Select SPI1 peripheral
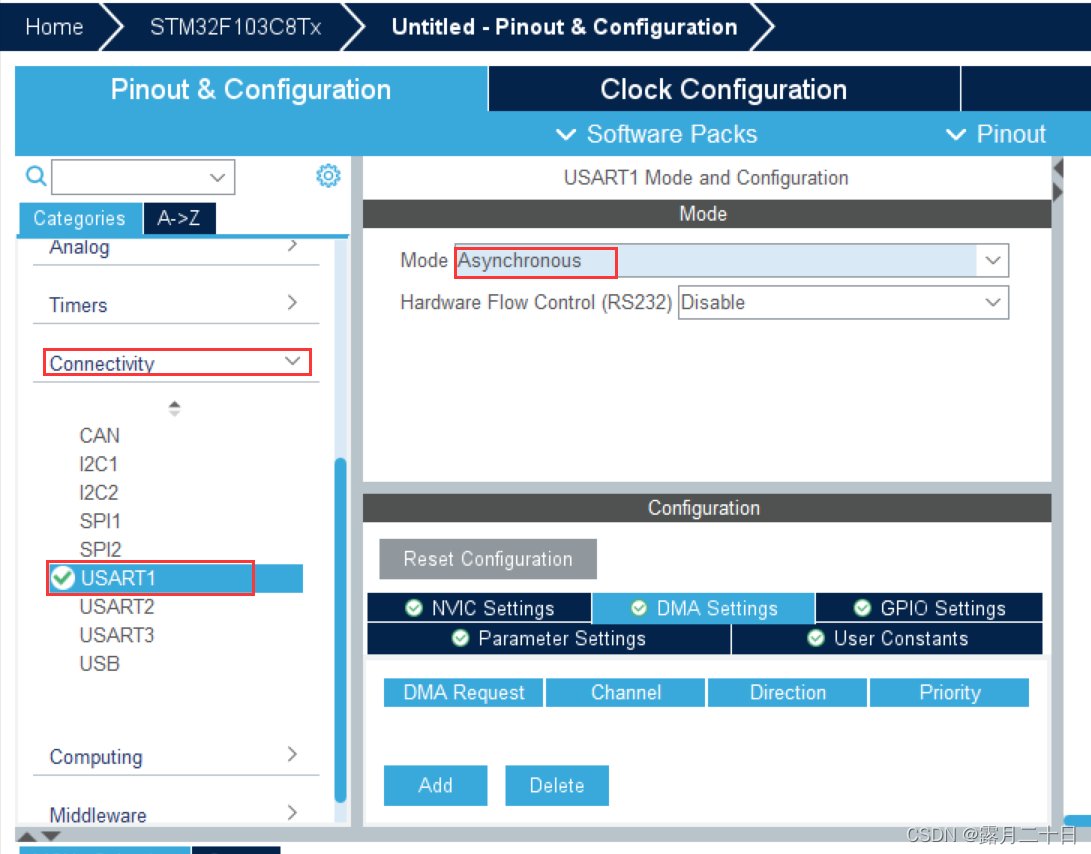1091x854 pixels. (x=100, y=521)
